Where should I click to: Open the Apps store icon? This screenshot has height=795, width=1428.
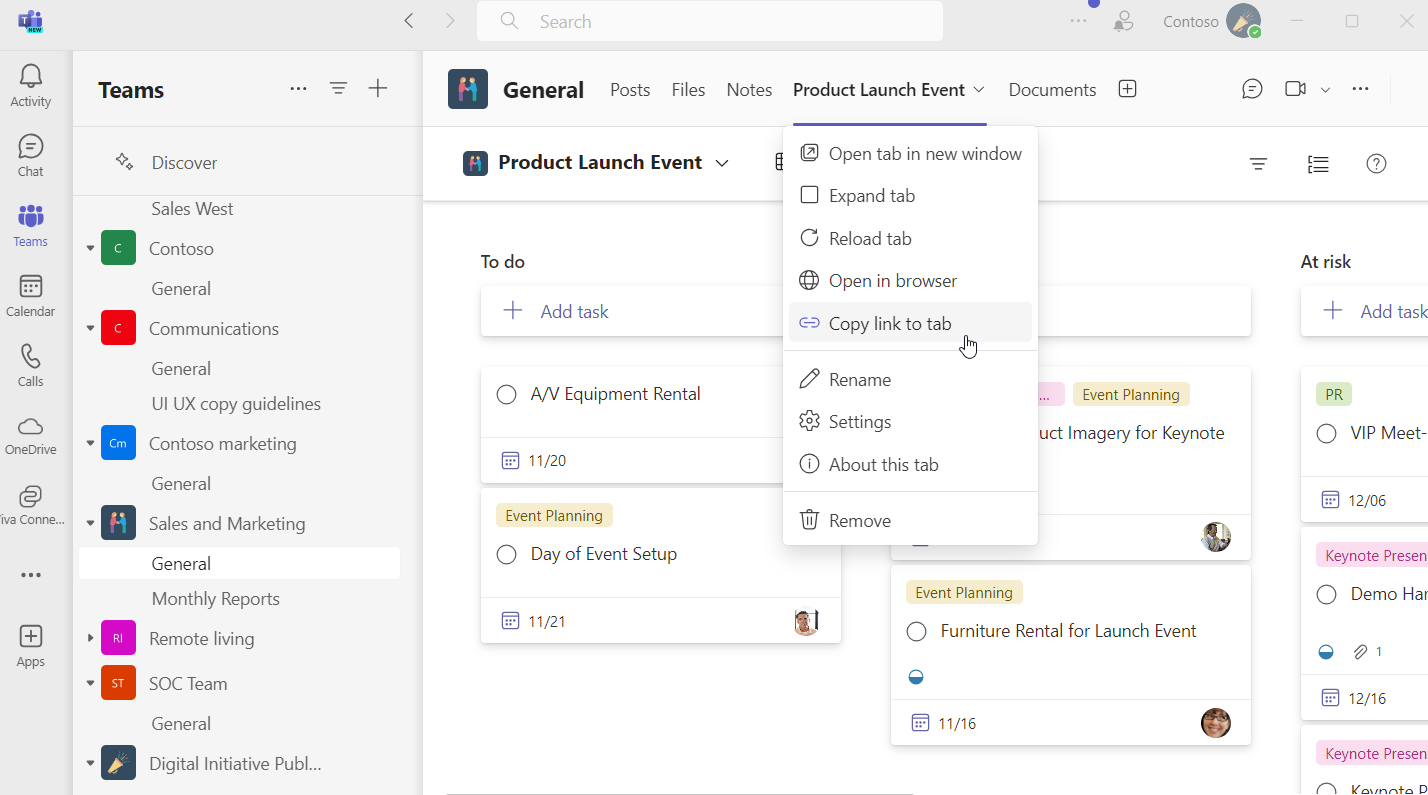[x=31, y=645]
